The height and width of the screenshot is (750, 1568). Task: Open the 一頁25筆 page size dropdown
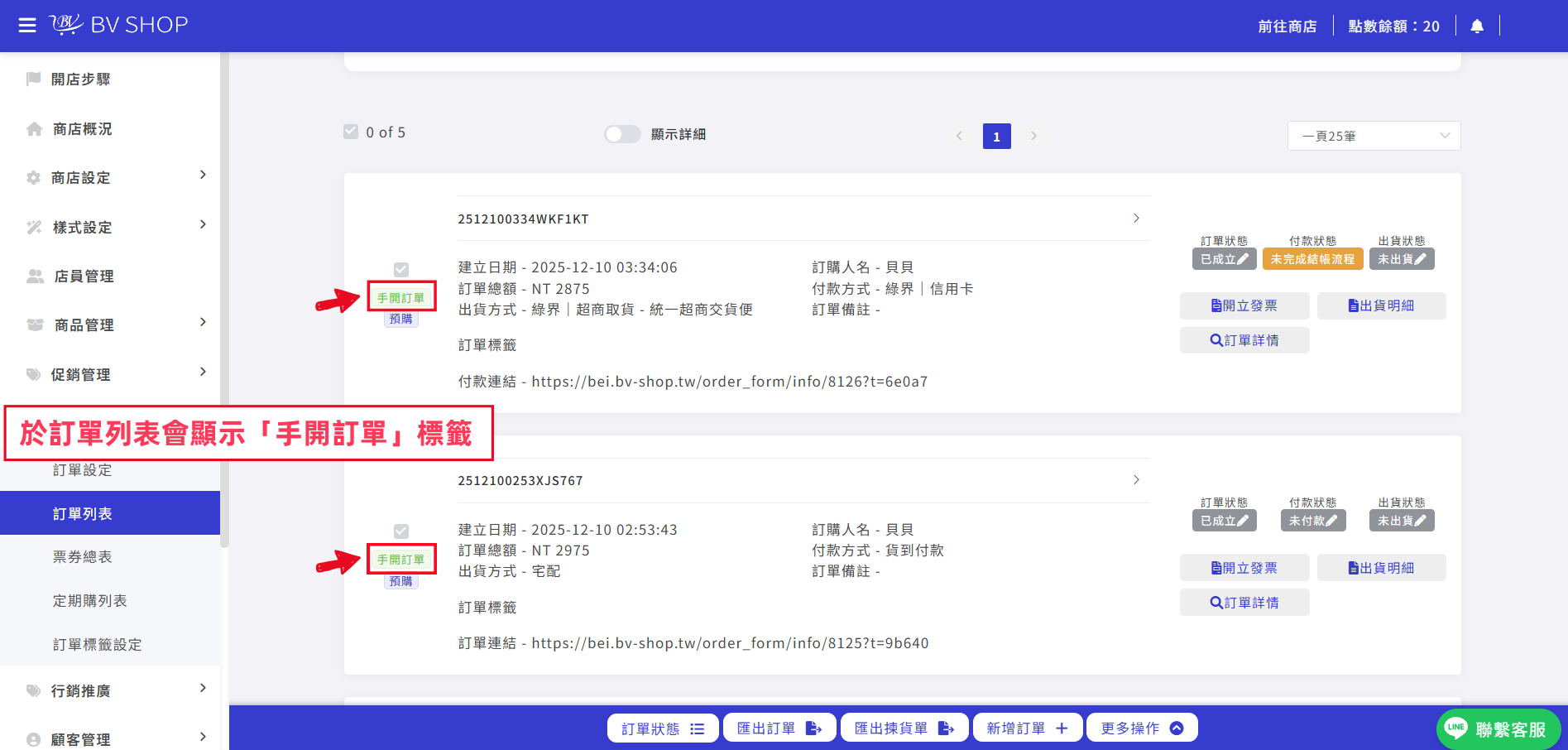coord(1374,136)
